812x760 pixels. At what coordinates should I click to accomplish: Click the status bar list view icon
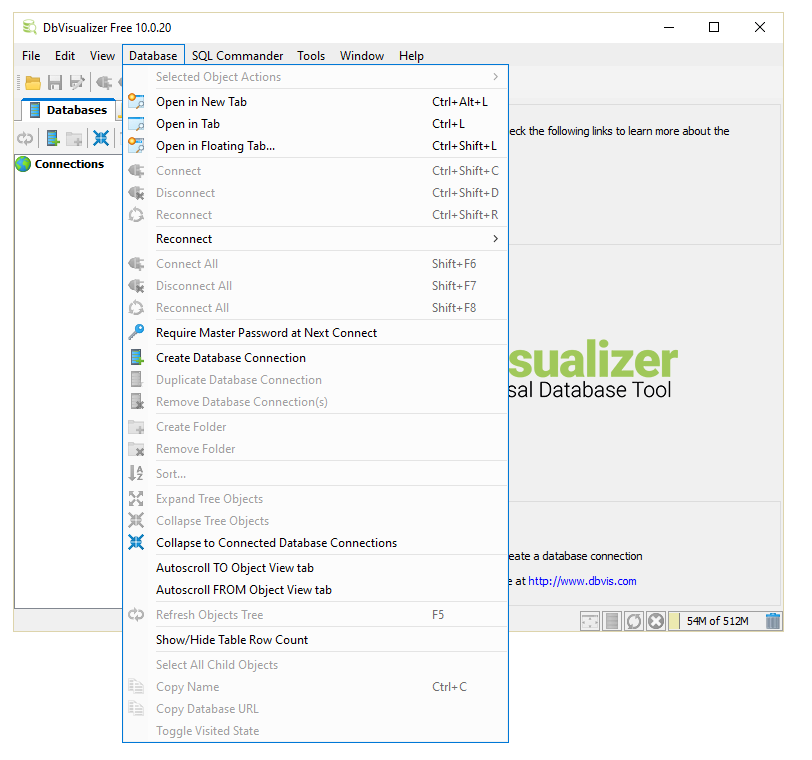[x=612, y=621]
